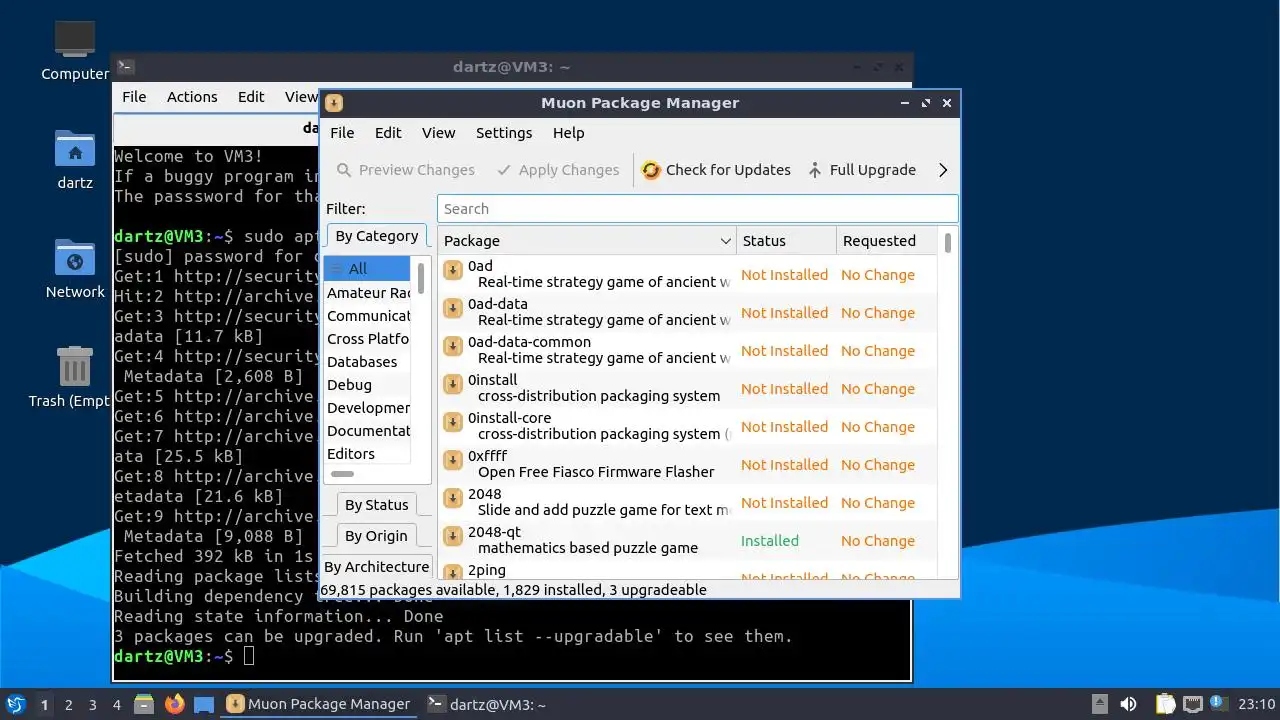
Task: Open the terminal window Edit menu
Action: click(x=251, y=97)
